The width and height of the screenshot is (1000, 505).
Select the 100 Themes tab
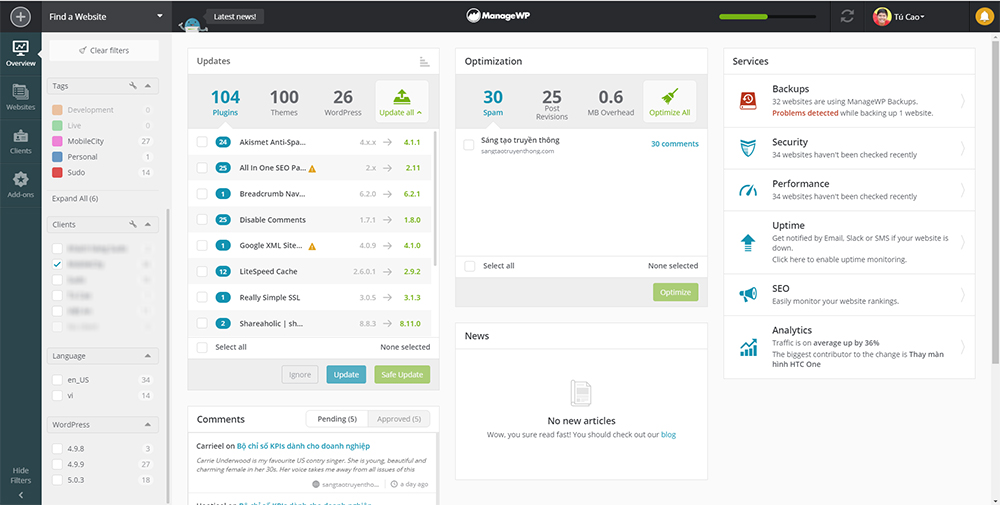(284, 102)
